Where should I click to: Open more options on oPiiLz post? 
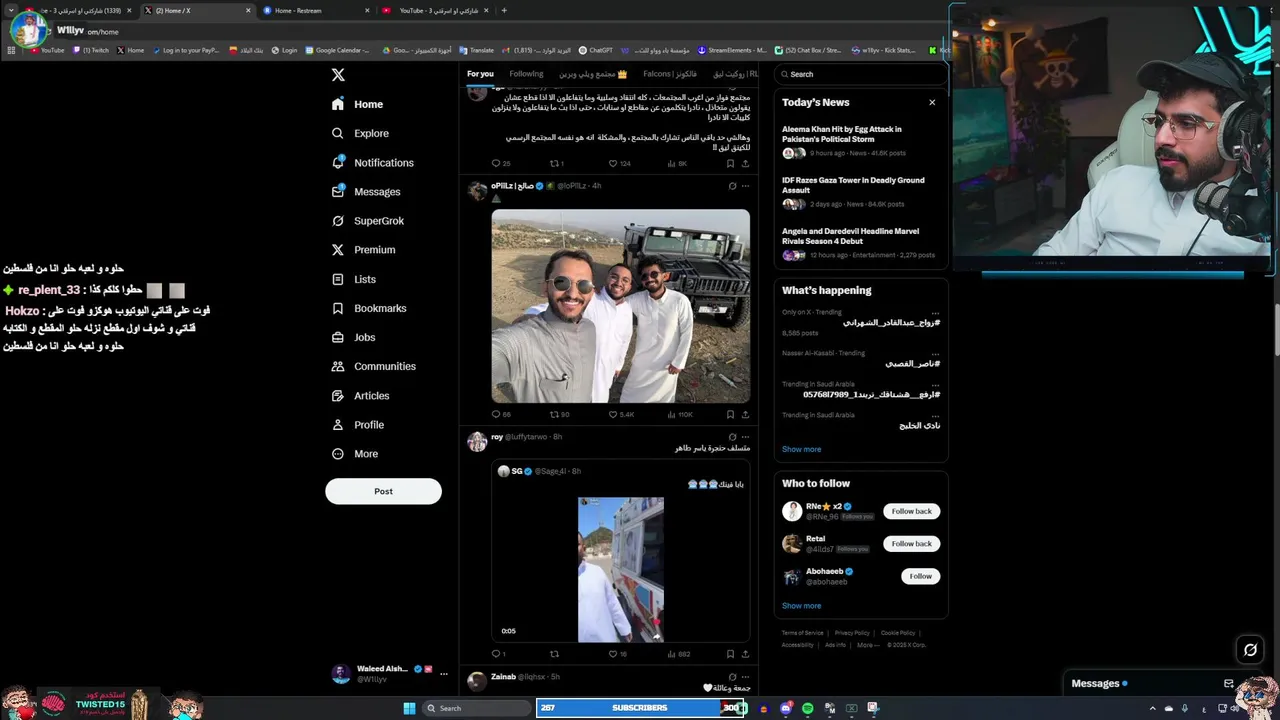(745, 186)
